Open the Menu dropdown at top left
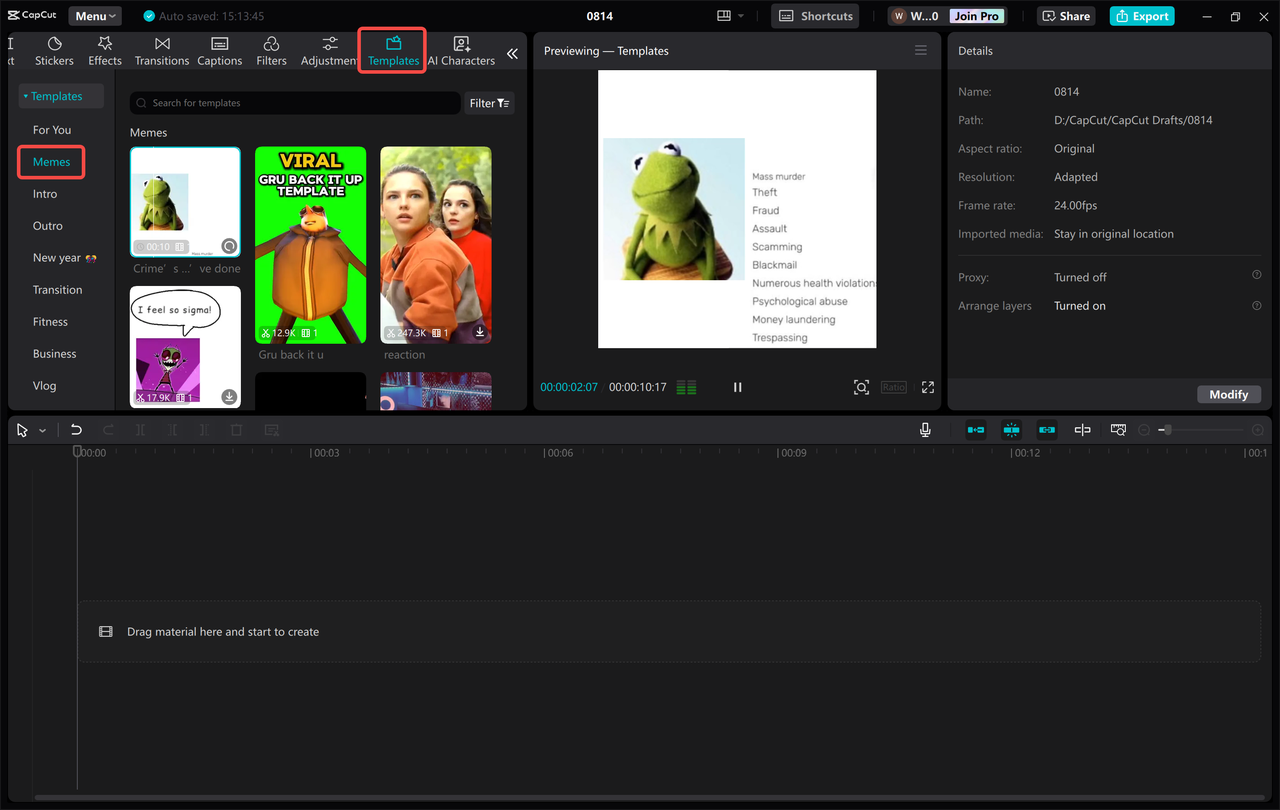 point(94,15)
